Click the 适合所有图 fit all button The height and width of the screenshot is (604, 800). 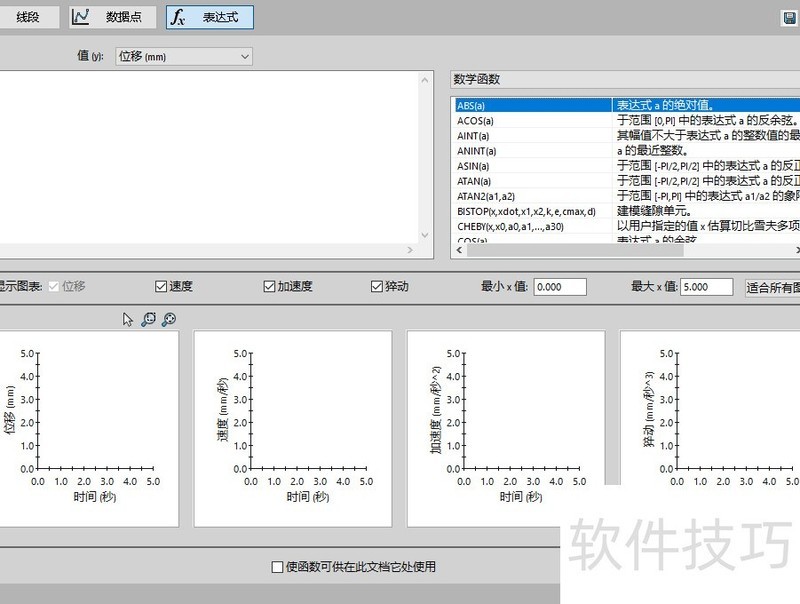point(772,287)
